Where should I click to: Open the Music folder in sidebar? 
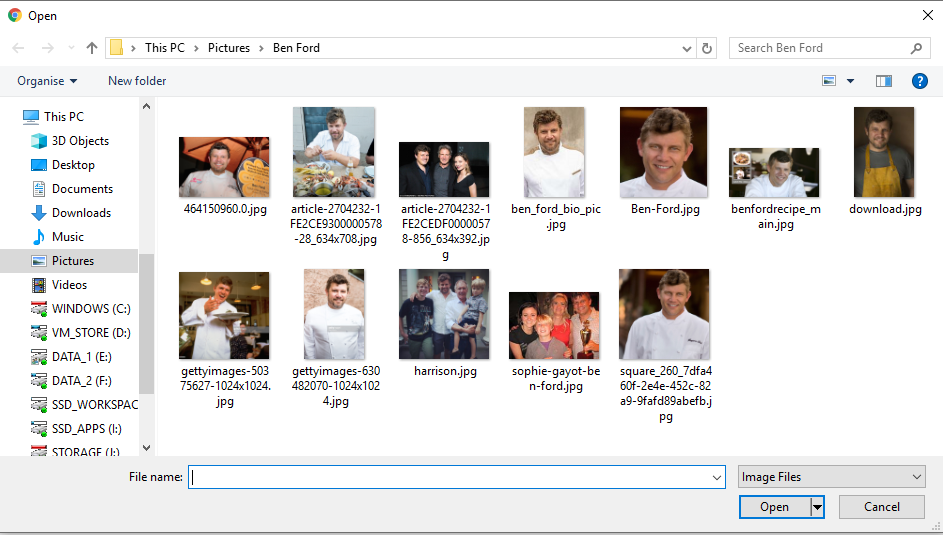(x=68, y=237)
